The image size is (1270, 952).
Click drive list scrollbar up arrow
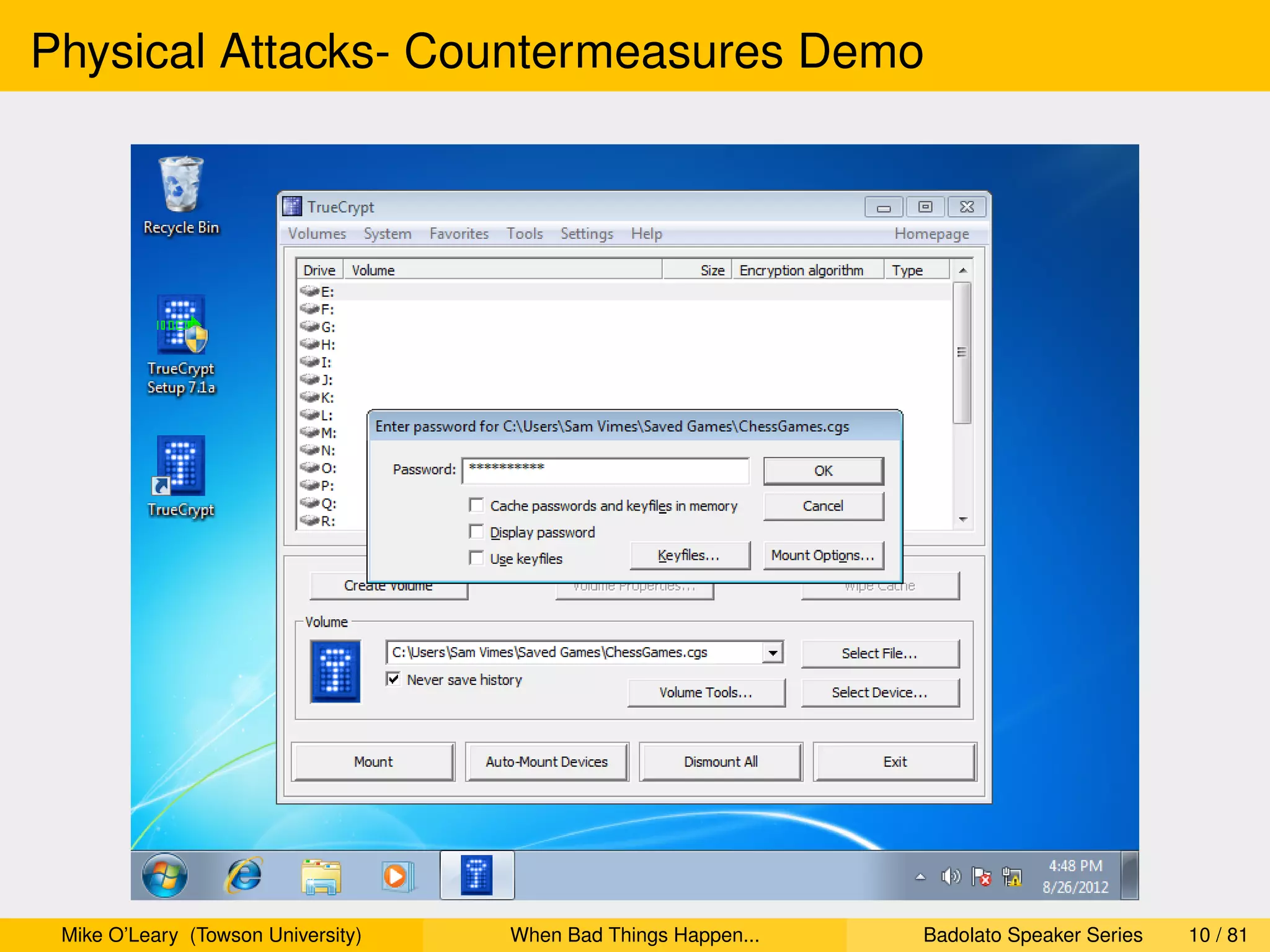(x=962, y=271)
